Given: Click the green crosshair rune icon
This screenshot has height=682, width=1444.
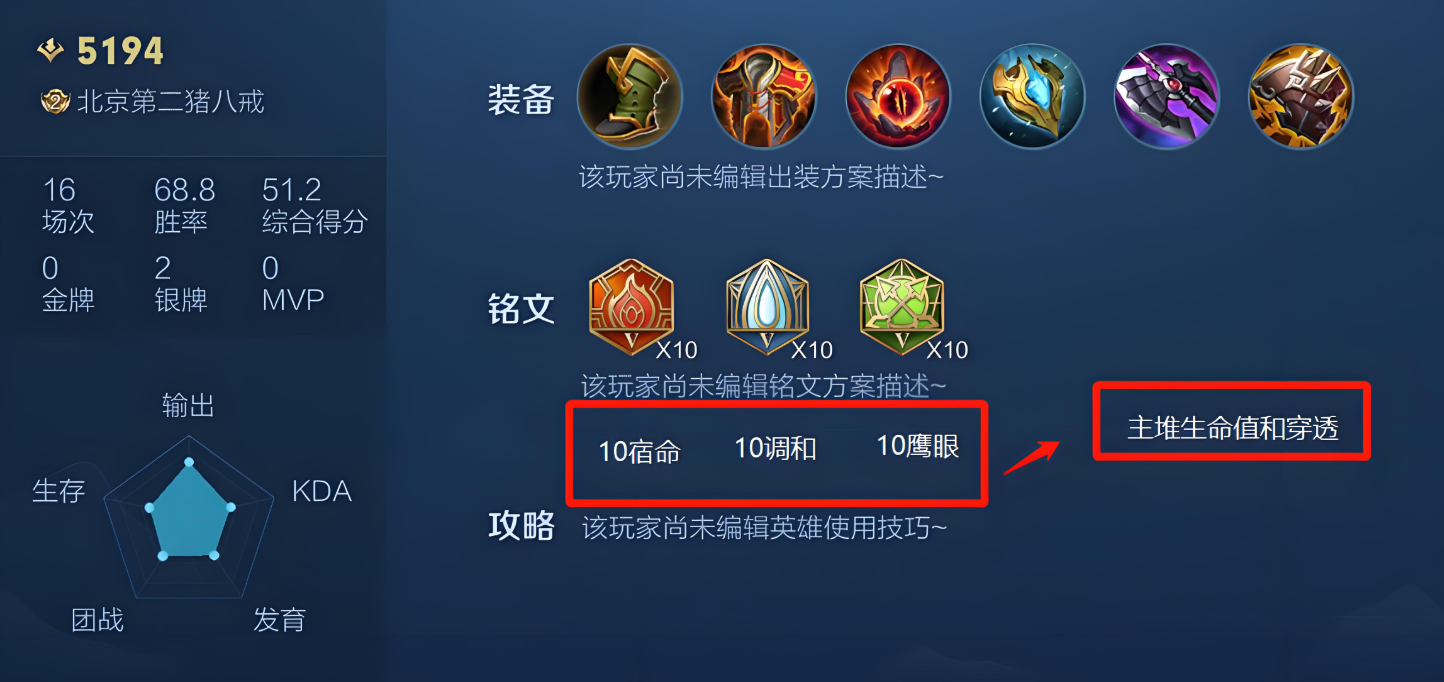Looking at the screenshot, I should (x=902, y=307).
